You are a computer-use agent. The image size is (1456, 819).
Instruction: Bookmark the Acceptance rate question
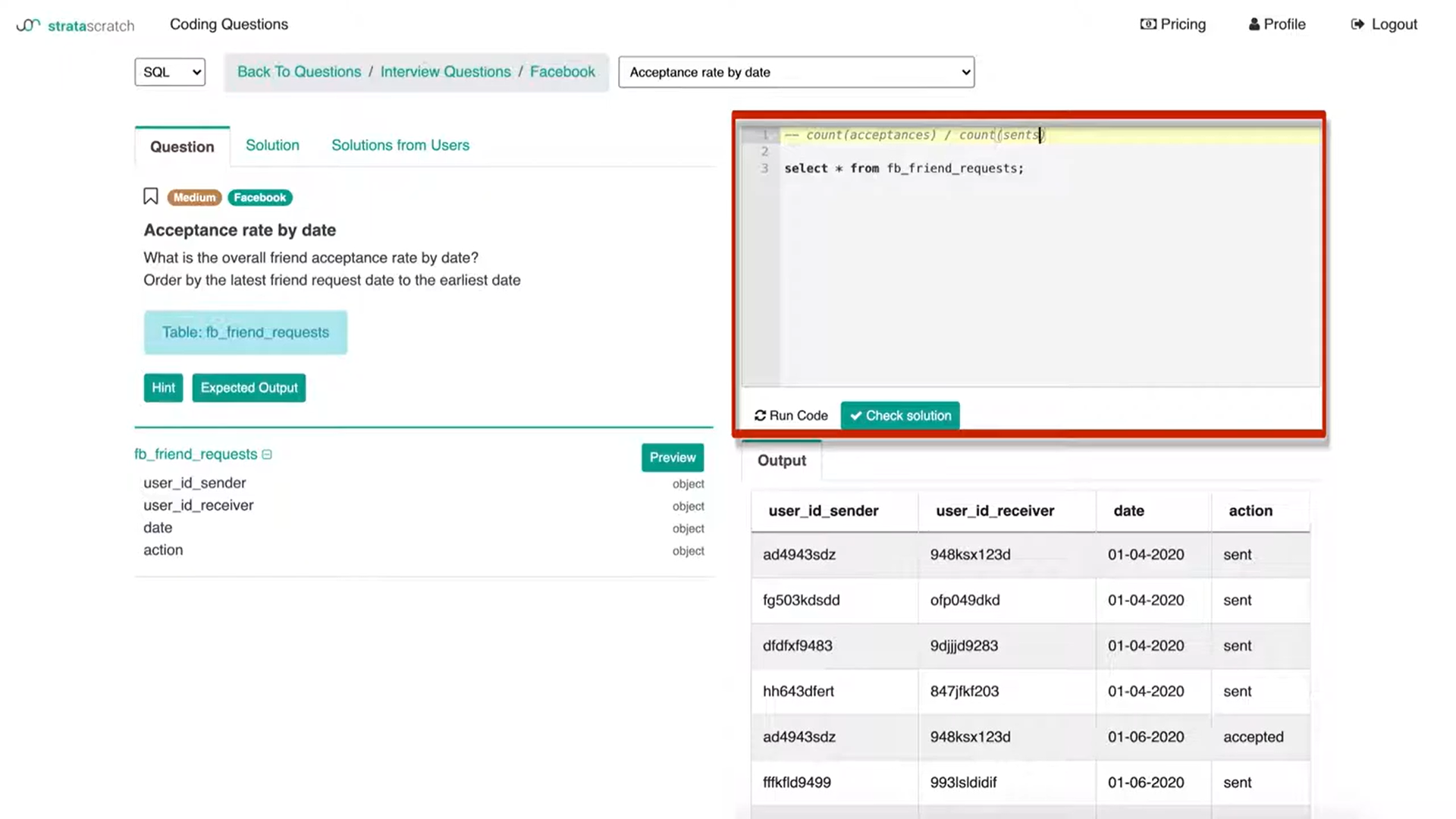[150, 197]
